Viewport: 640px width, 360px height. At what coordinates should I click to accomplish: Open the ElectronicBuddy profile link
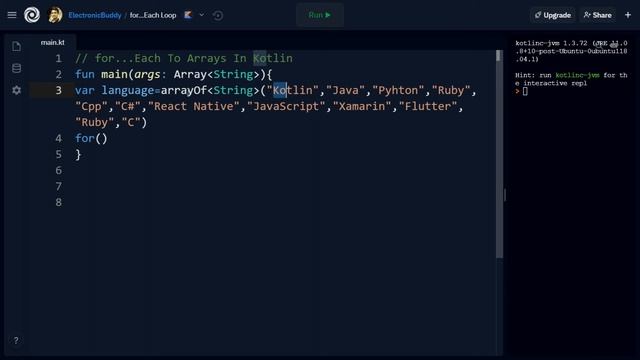pos(95,15)
